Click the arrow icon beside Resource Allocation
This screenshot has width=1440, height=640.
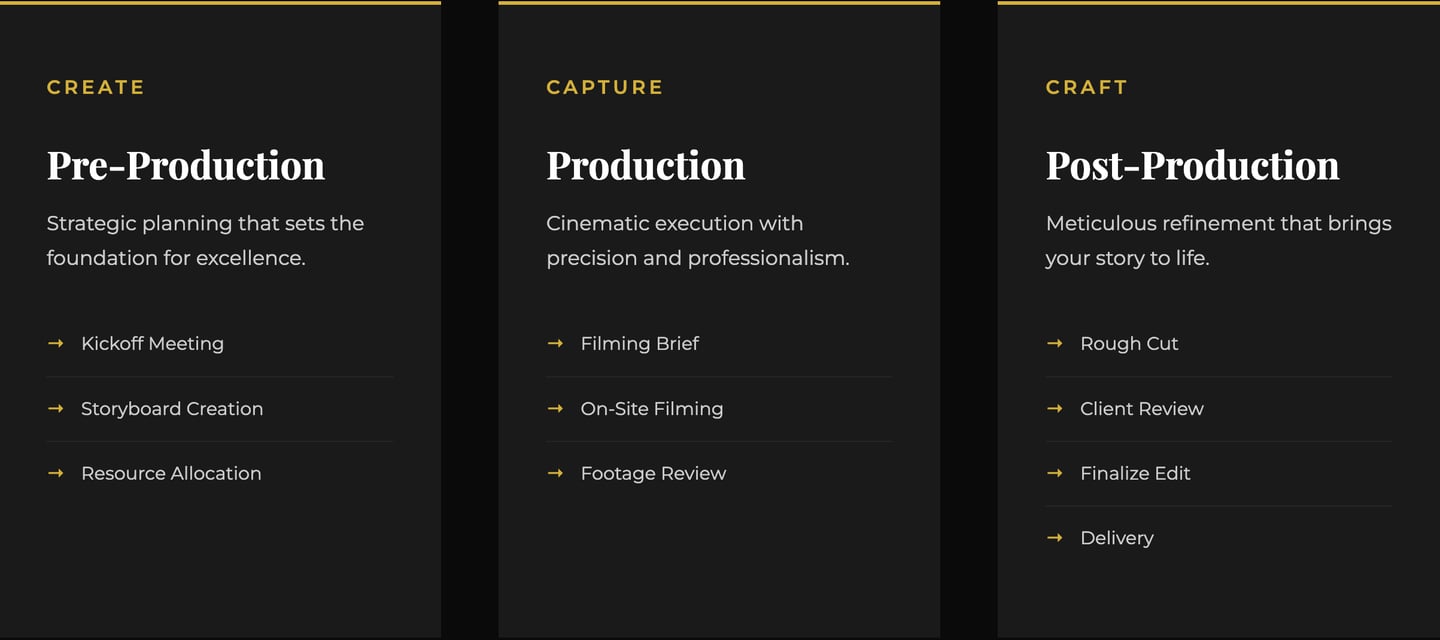(55, 473)
